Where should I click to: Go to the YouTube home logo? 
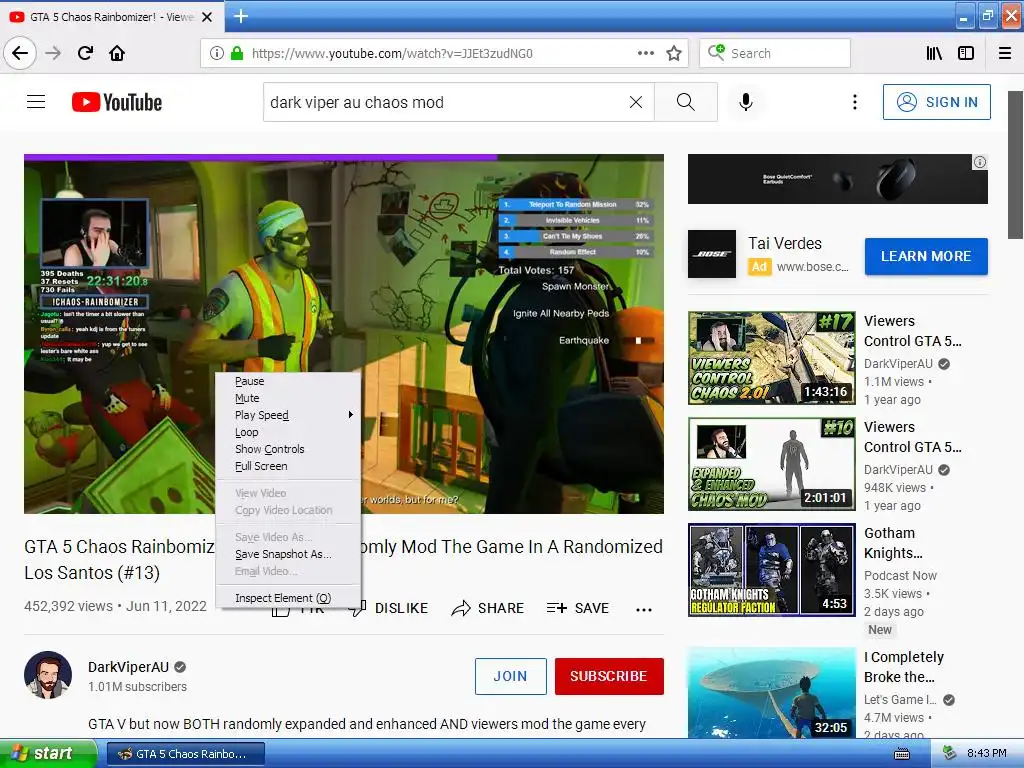click(x=117, y=102)
